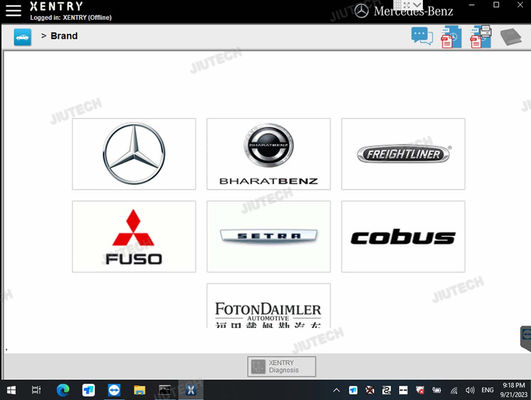The width and height of the screenshot is (531, 400).
Task: Open the network status tray icon
Action: [454, 391]
